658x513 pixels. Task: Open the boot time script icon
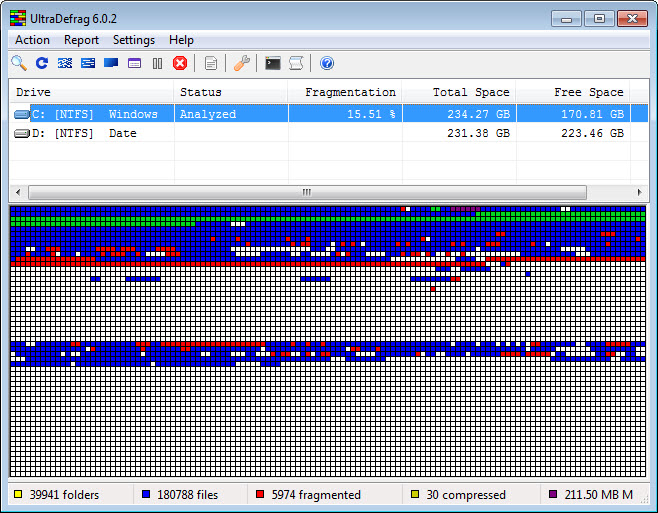(296, 63)
